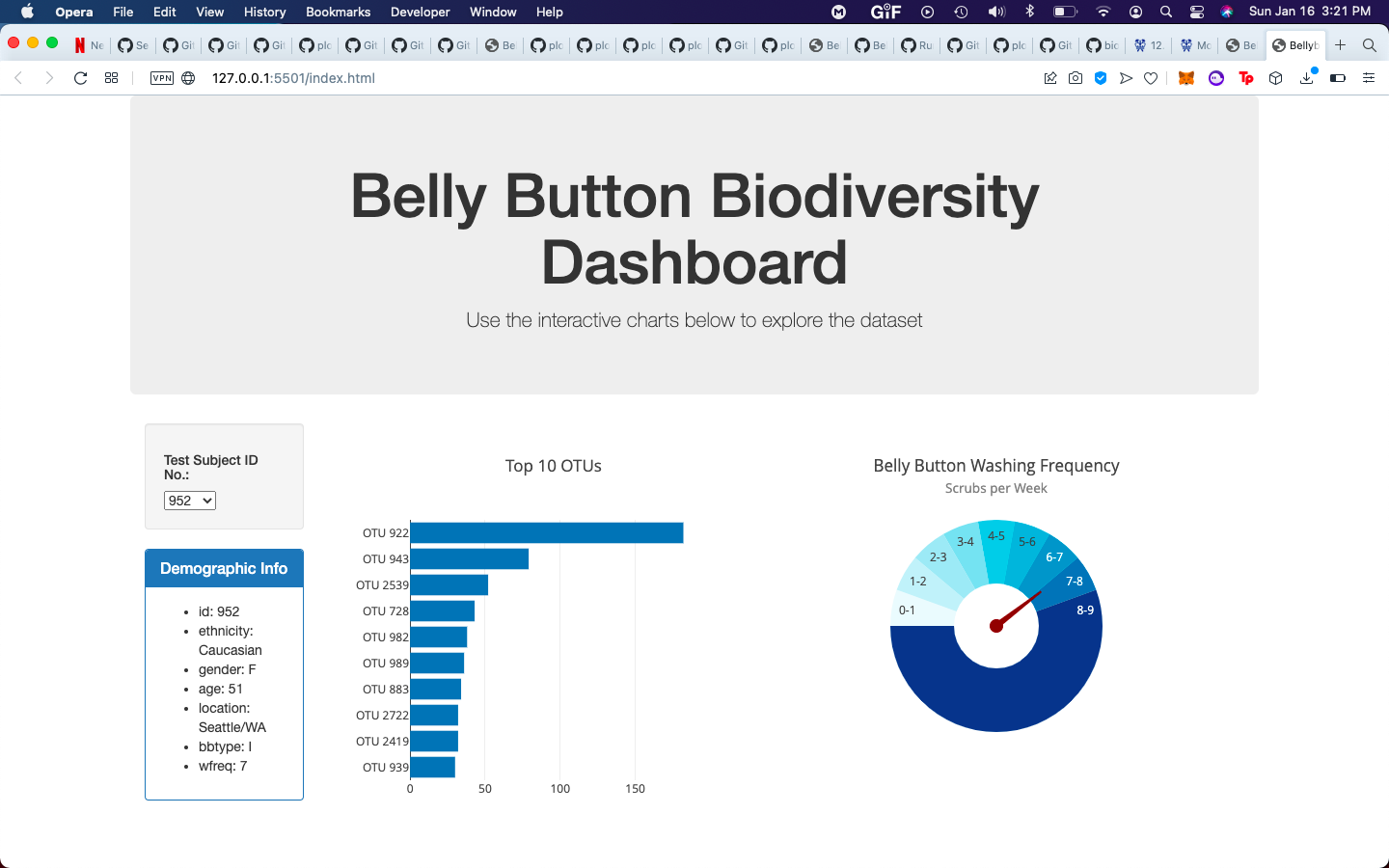Open the red Tp extension icon
The height and width of the screenshot is (868, 1389).
pos(1246,78)
